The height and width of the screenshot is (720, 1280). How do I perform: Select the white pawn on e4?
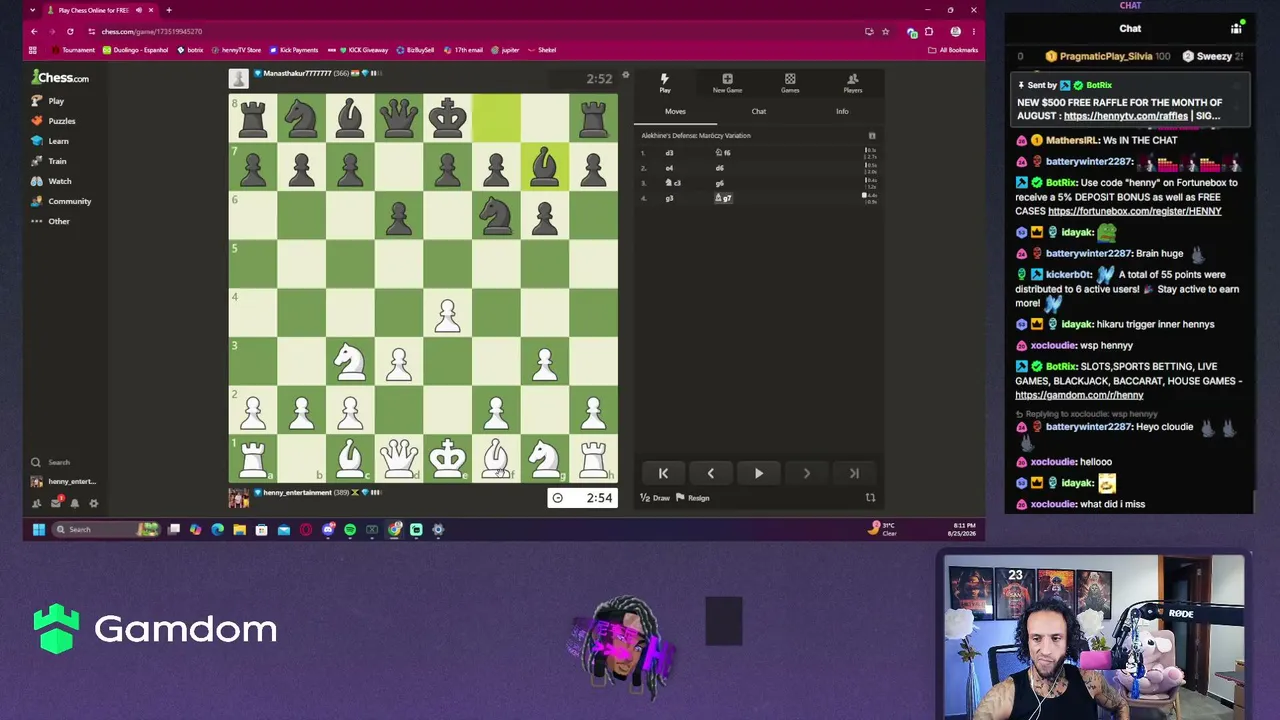(447, 313)
